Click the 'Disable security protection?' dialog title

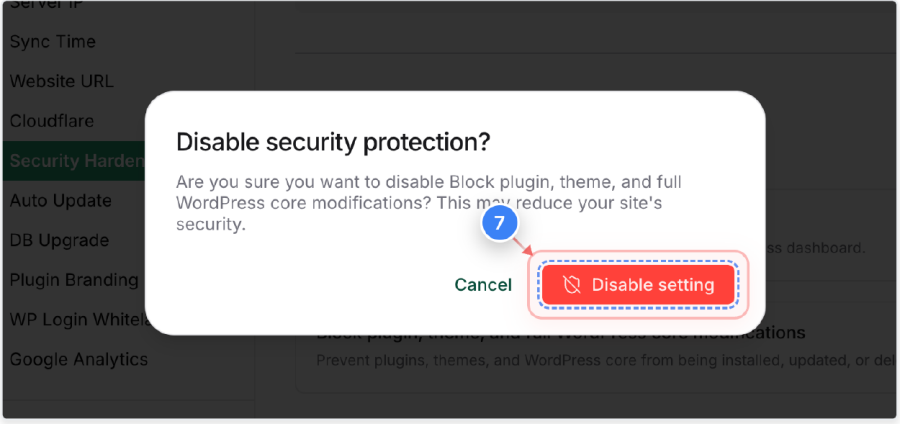point(333,142)
